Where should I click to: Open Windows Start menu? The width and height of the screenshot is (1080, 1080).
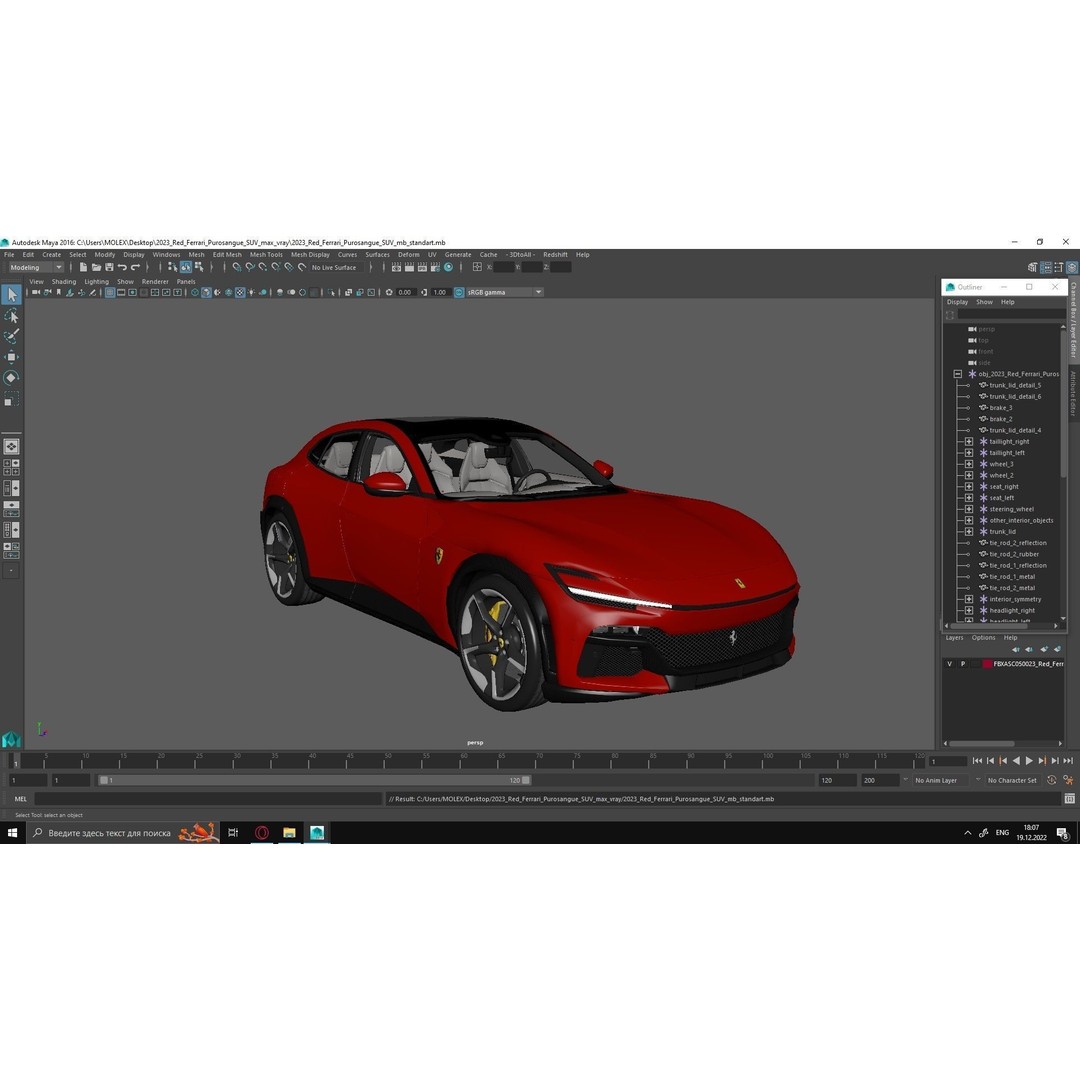[12, 833]
